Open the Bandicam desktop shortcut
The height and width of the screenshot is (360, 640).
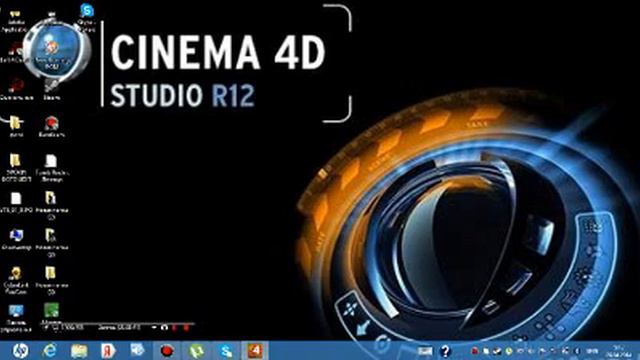pyautogui.click(x=51, y=123)
